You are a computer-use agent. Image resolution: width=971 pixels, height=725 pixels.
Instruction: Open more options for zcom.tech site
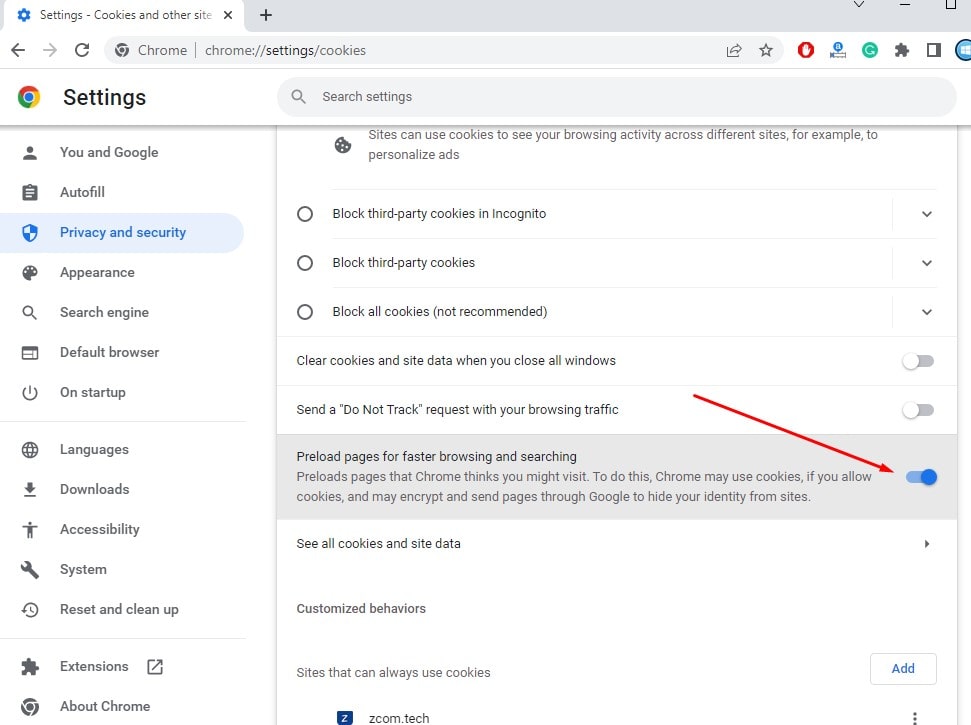click(x=914, y=717)
